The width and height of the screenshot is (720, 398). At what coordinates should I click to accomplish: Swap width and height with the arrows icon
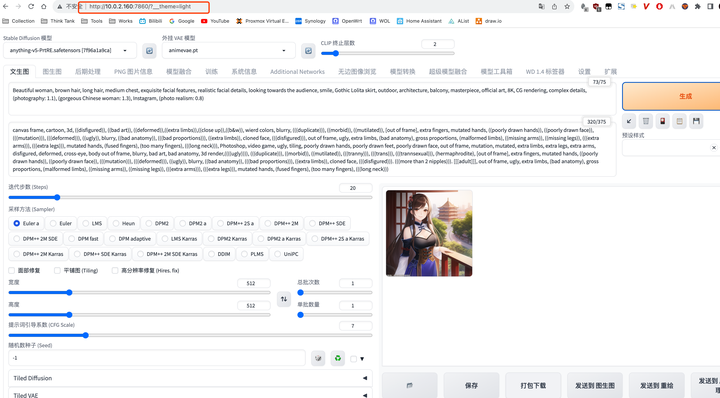coord(284,299)
